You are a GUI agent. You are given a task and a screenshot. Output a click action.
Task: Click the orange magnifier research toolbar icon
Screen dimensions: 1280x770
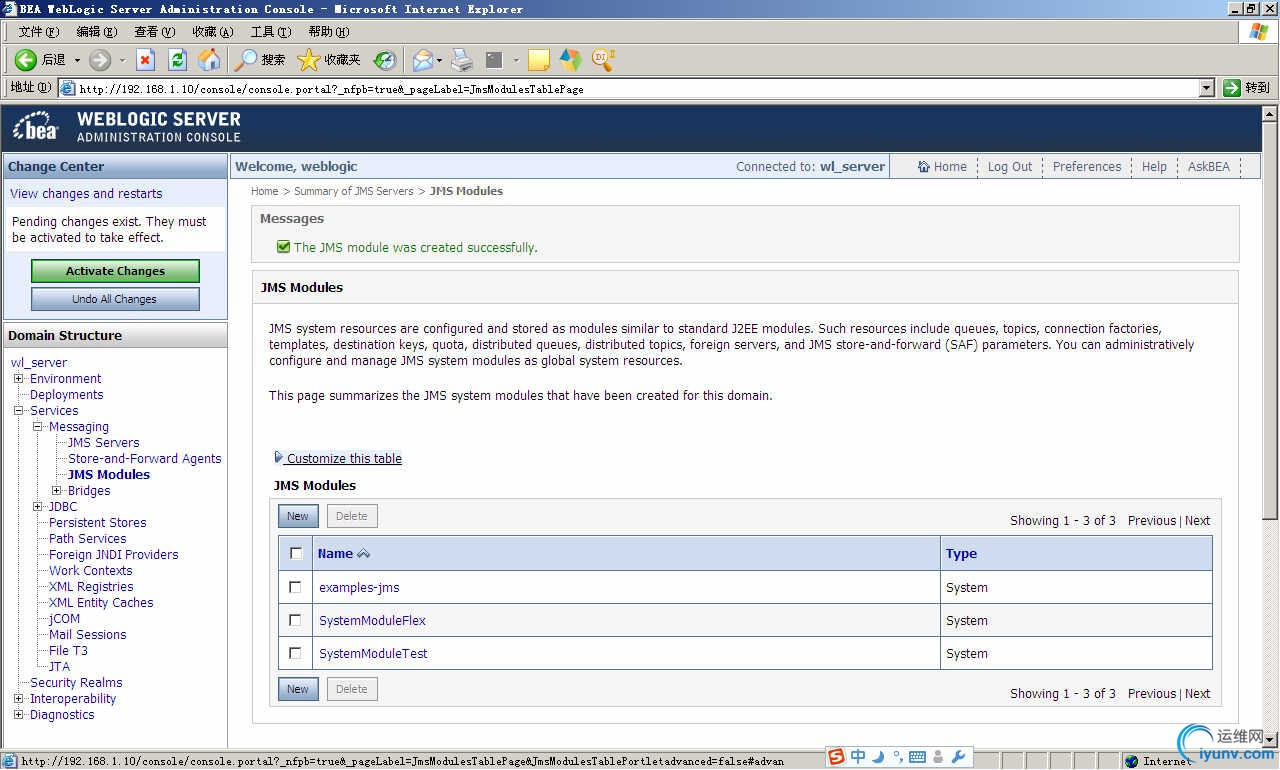(x=603, y=60)
